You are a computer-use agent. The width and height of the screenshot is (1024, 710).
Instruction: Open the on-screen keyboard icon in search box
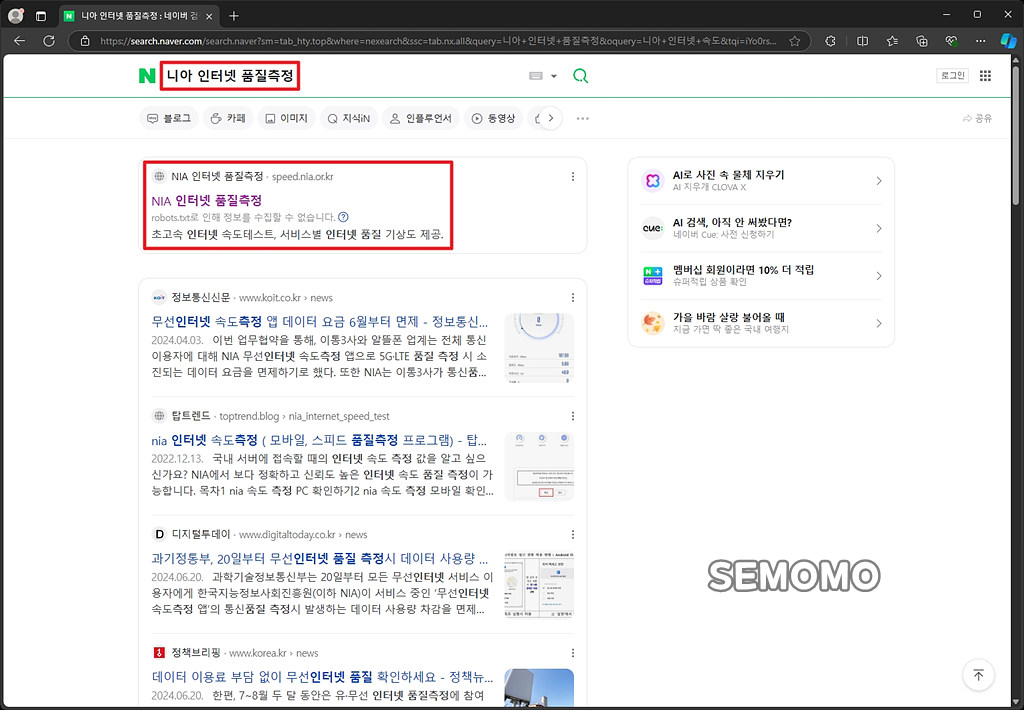[536, 76]
